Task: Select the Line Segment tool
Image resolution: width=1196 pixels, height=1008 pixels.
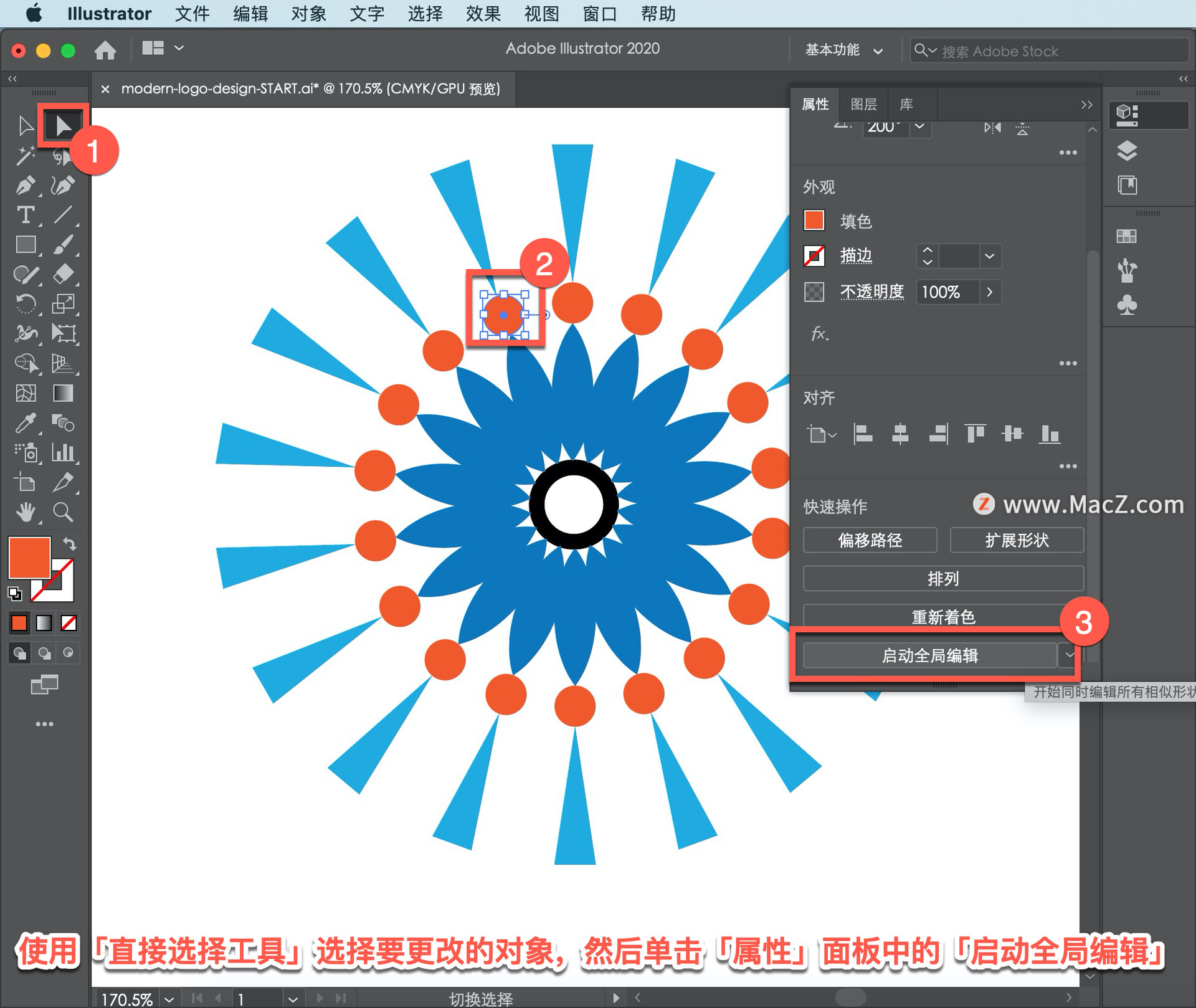Action: pos(63,215)
